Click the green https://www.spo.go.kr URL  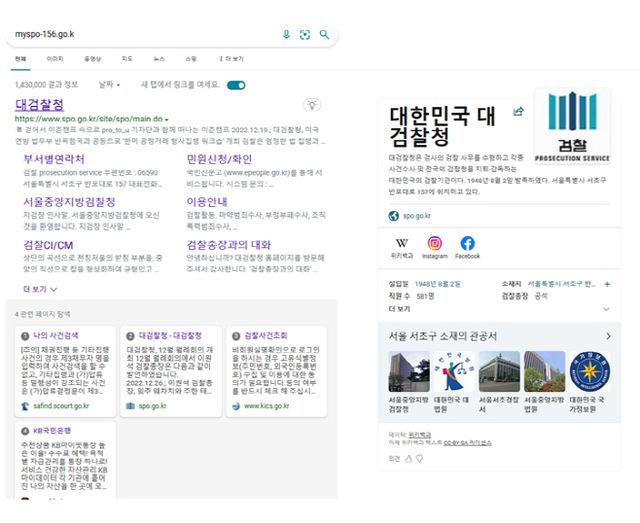tap(89, 119)
